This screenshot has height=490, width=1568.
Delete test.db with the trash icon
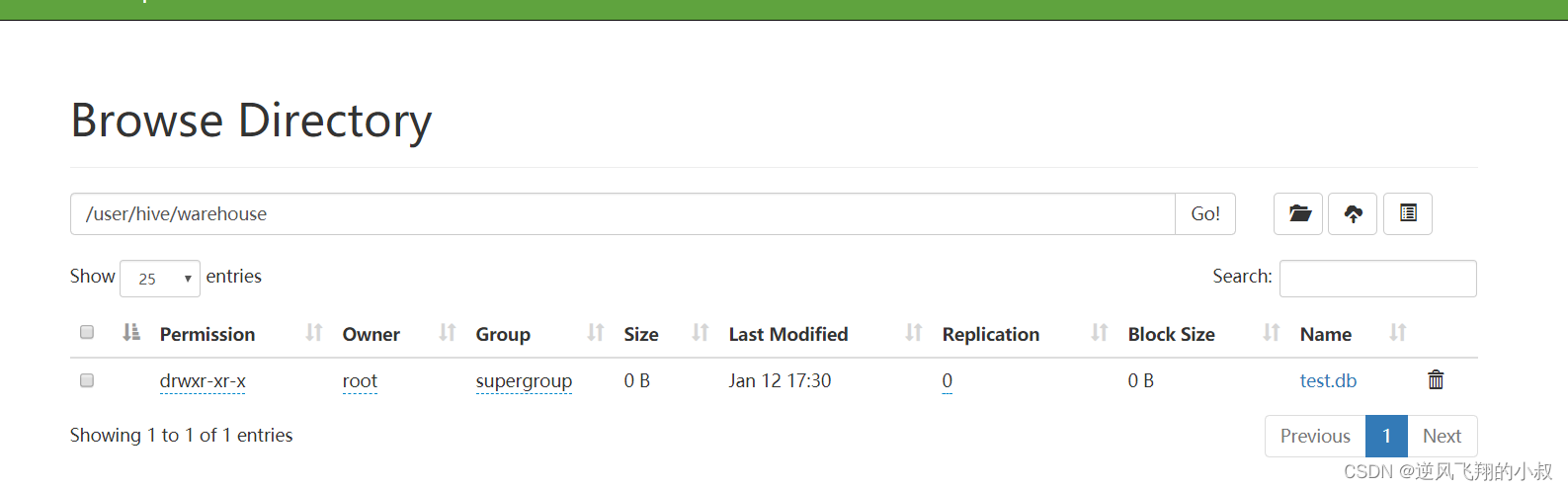pyautogui.click(x=1436, y=380)
